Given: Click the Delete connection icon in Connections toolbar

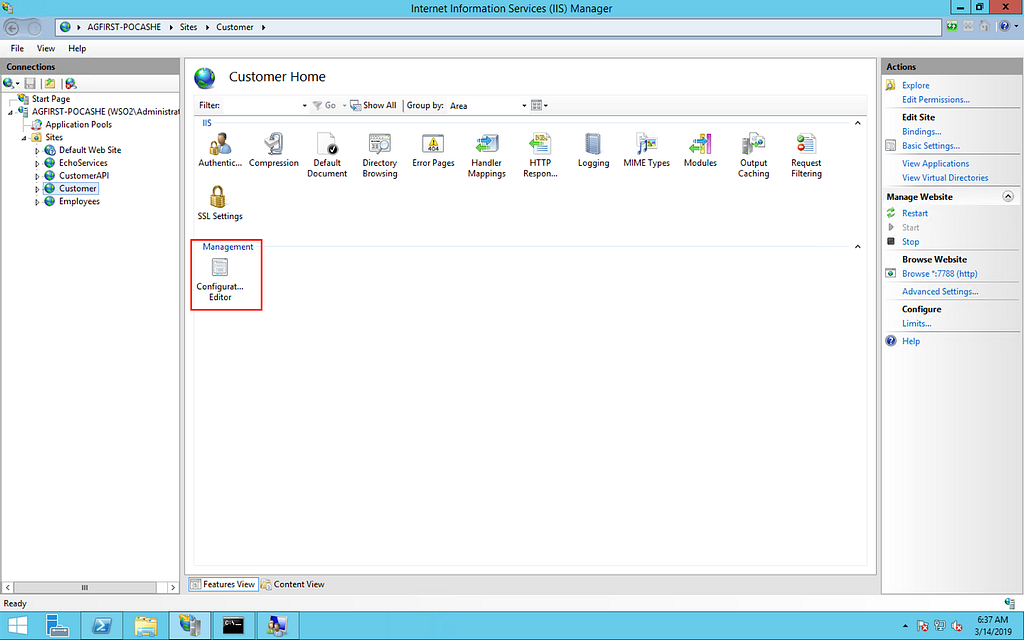Looking at the screenshot, I should [71, 84].
